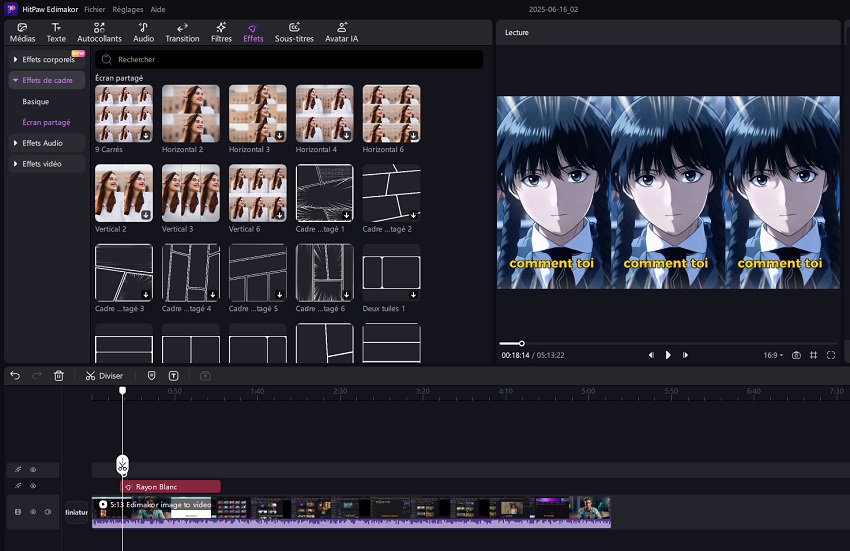Click the marker shield icon in timeline toolbar
Image resolution: width=850 pixels, height=551 pixels.
point(152,375)
